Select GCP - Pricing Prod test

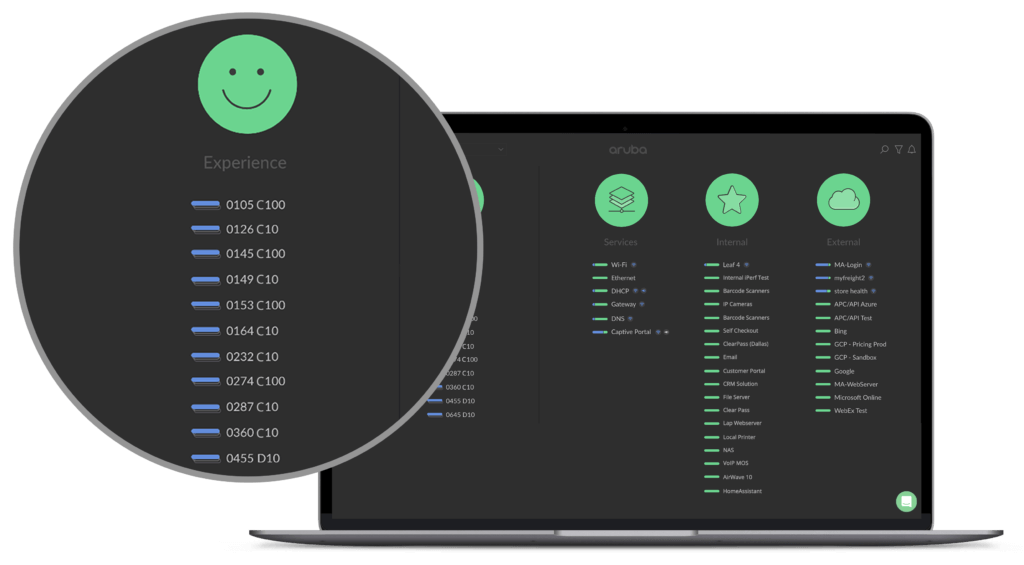click(851, 344)
